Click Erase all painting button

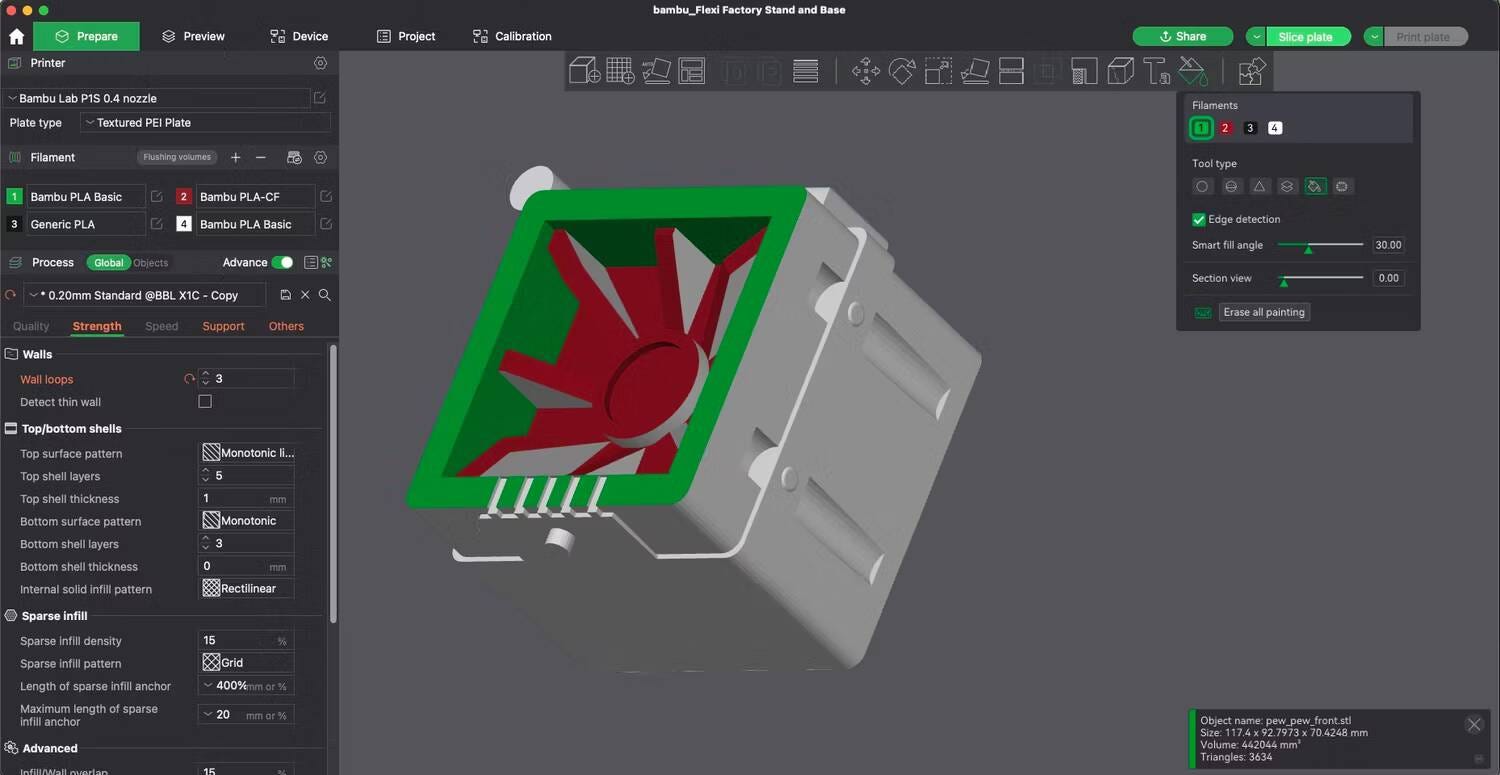pos(1264,312)
